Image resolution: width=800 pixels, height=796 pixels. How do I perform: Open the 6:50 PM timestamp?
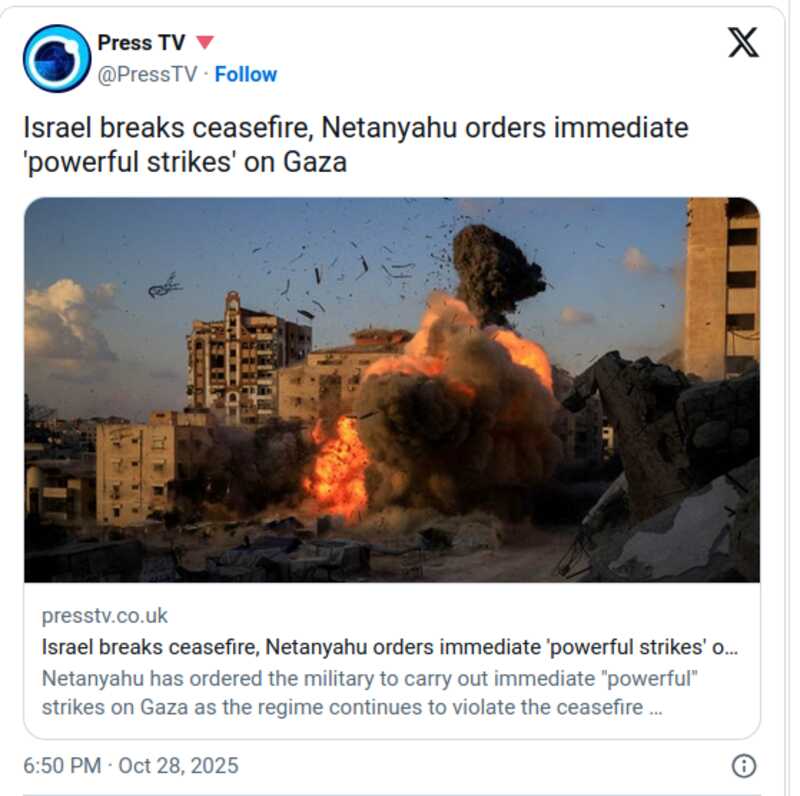(x=62, y=766)
